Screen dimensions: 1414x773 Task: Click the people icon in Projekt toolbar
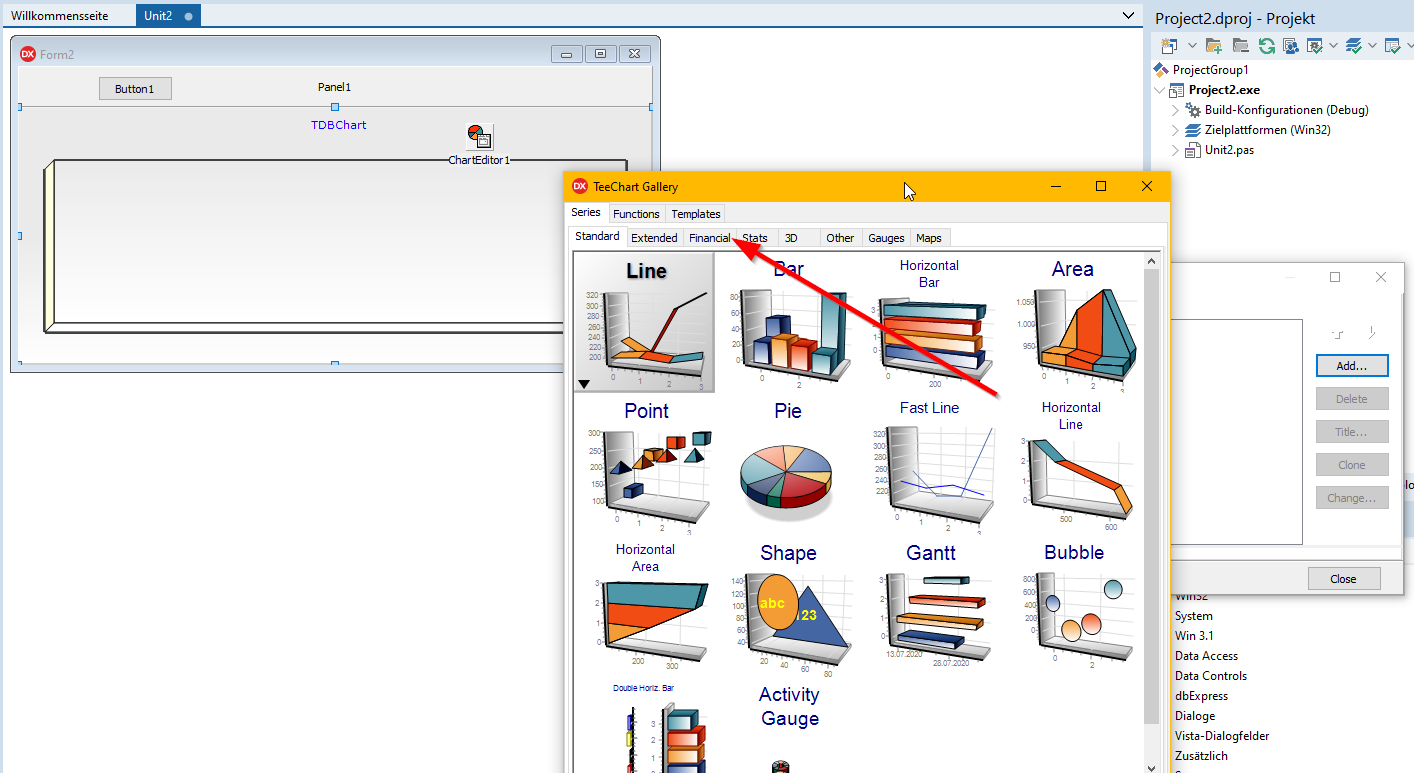tap(1291, 46)
